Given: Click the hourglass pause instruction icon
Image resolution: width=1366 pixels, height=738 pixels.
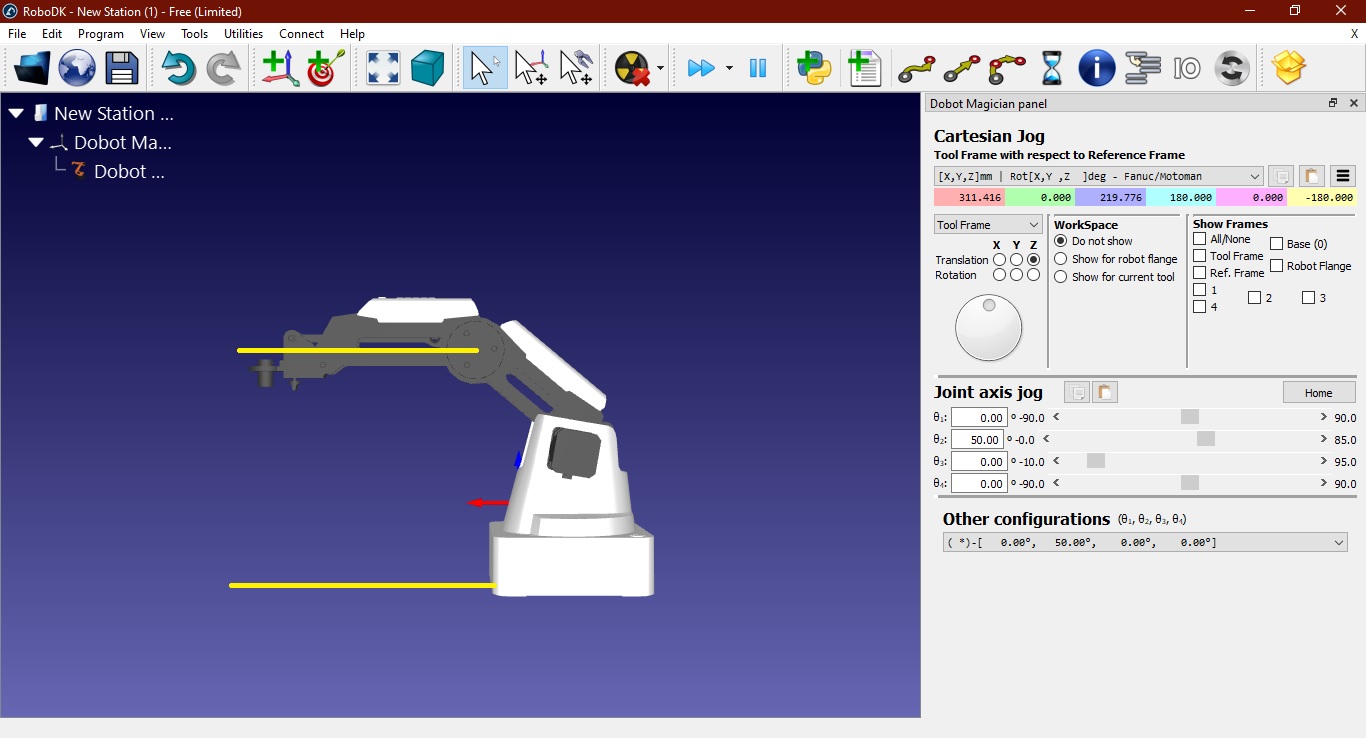Looking at the screenshot, I should 1052,68.
